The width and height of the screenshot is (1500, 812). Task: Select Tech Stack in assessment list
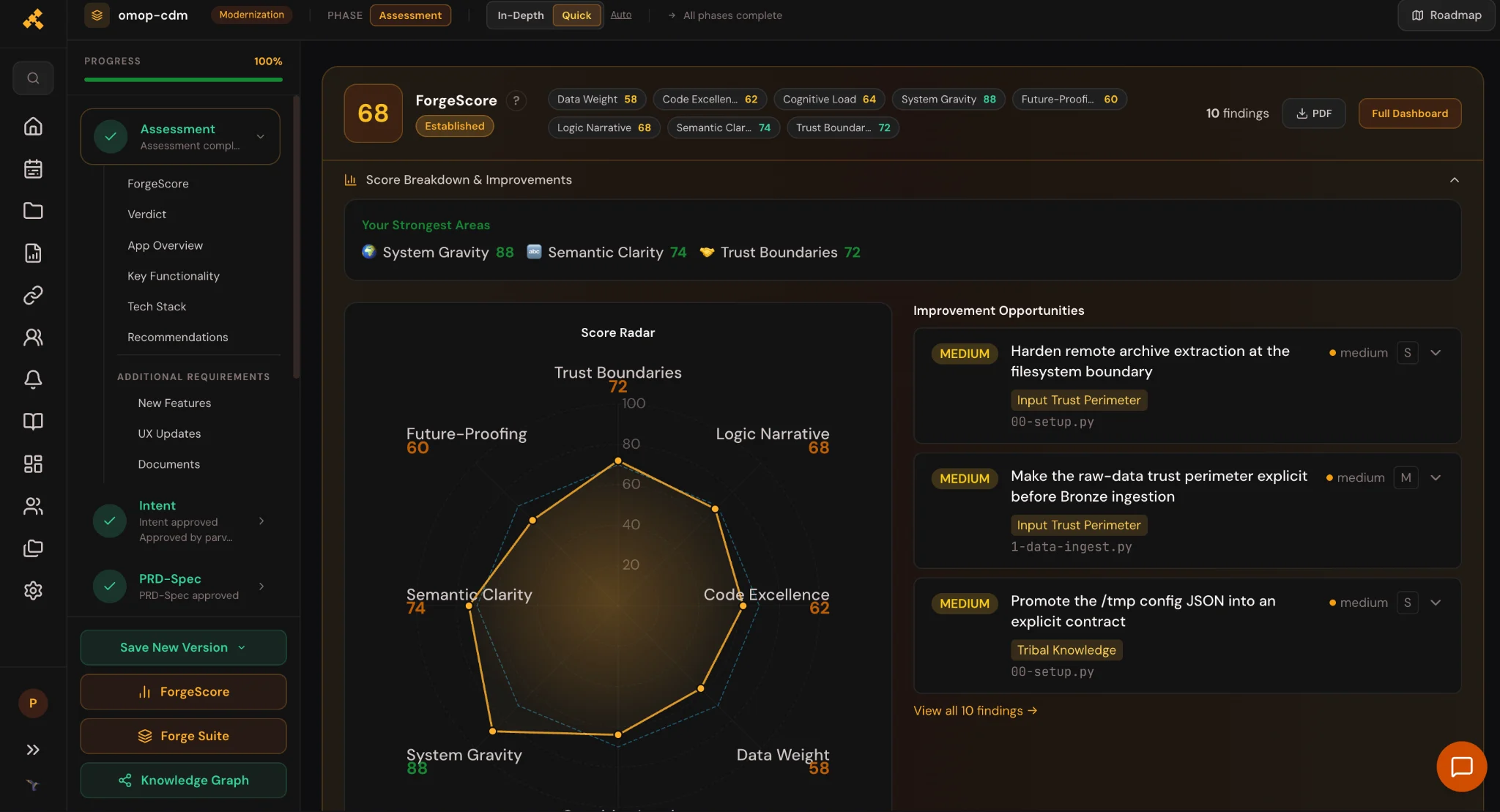[157, 307]
